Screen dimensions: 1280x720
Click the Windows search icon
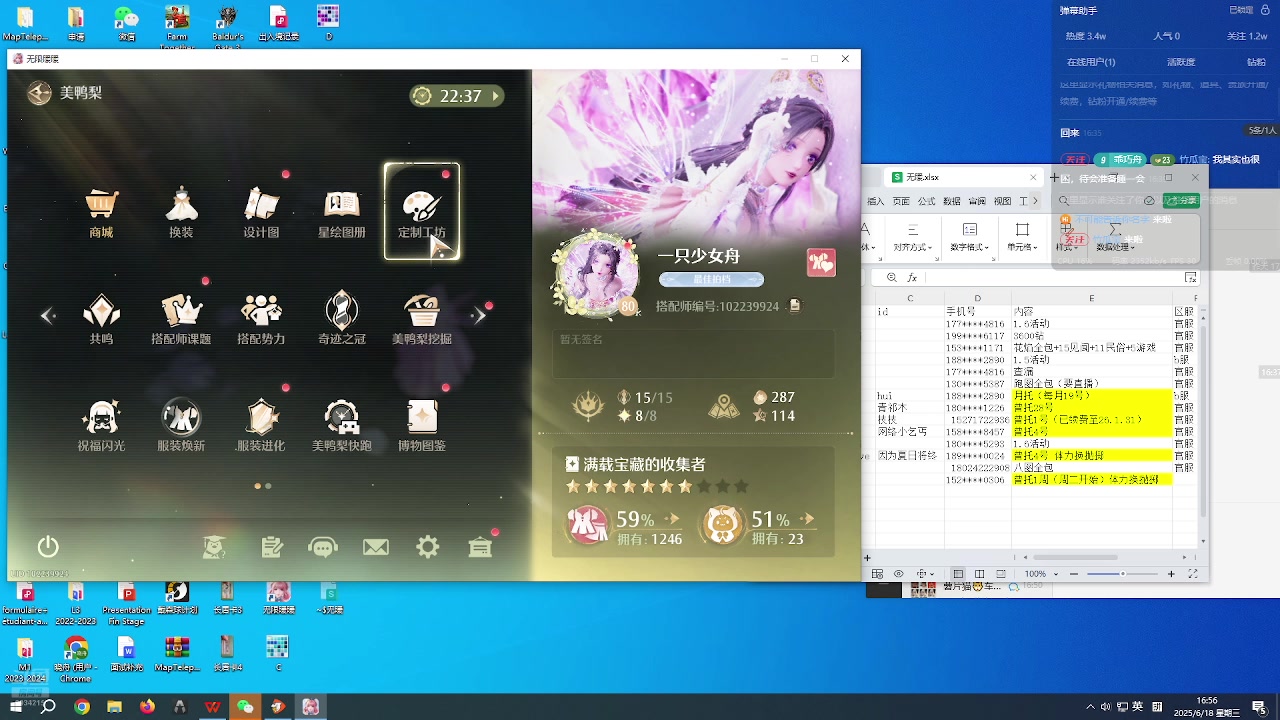coord(48,707)
